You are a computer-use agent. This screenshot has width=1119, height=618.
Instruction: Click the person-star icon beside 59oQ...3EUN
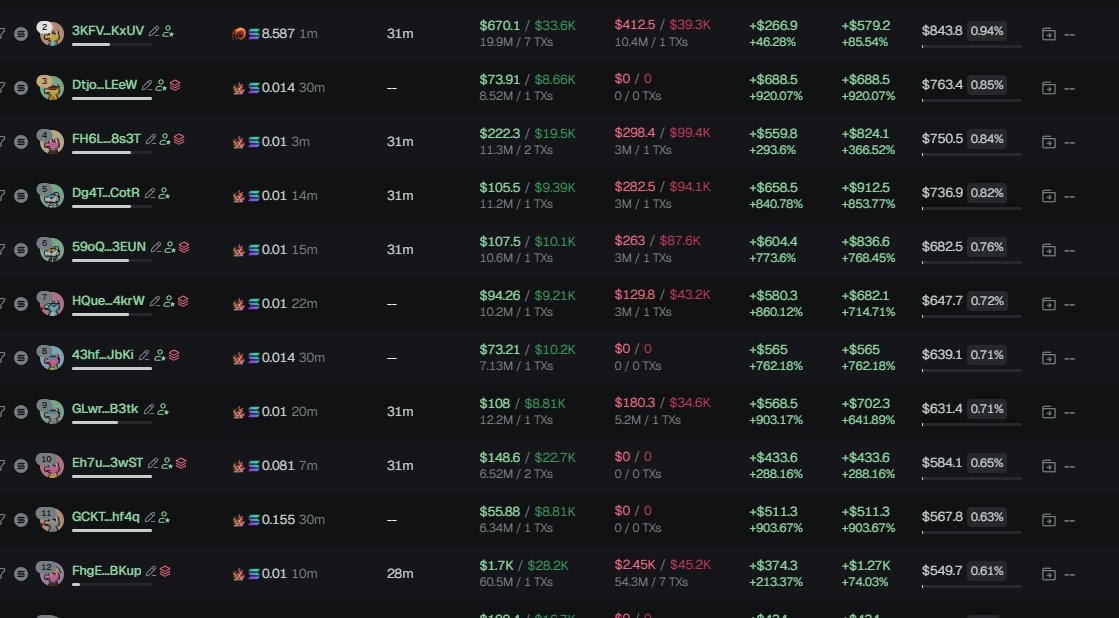170,247
